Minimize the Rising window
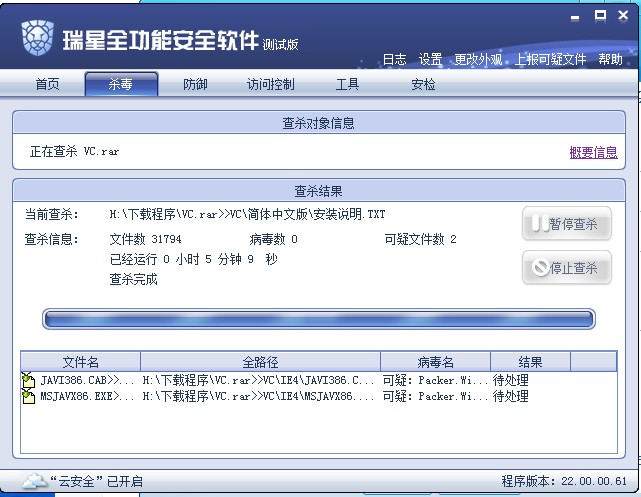The width and height of the screenshot is (641, 497). [x=575, y=18]
